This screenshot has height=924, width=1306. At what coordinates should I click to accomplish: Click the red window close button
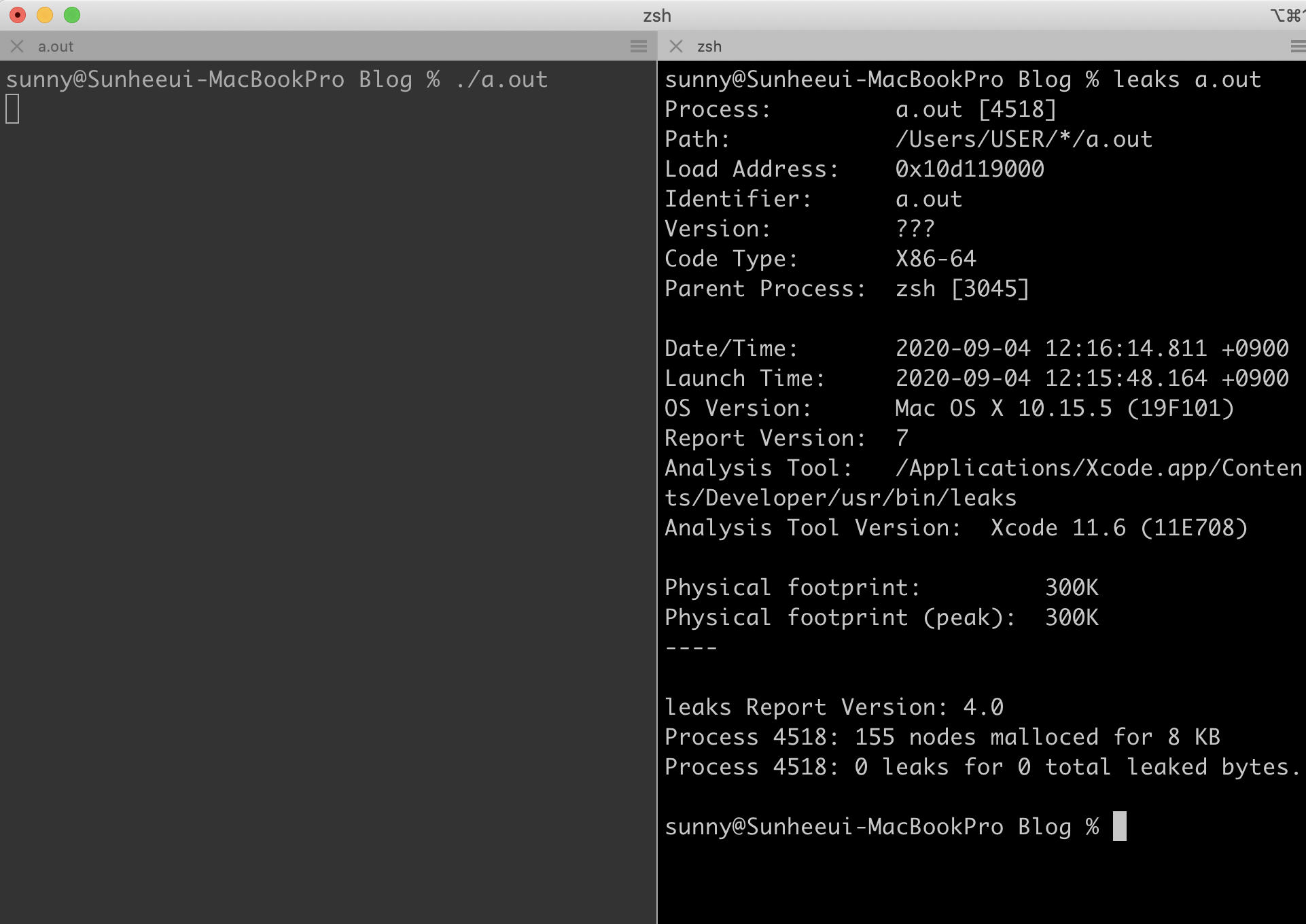(x=18, y=15)
